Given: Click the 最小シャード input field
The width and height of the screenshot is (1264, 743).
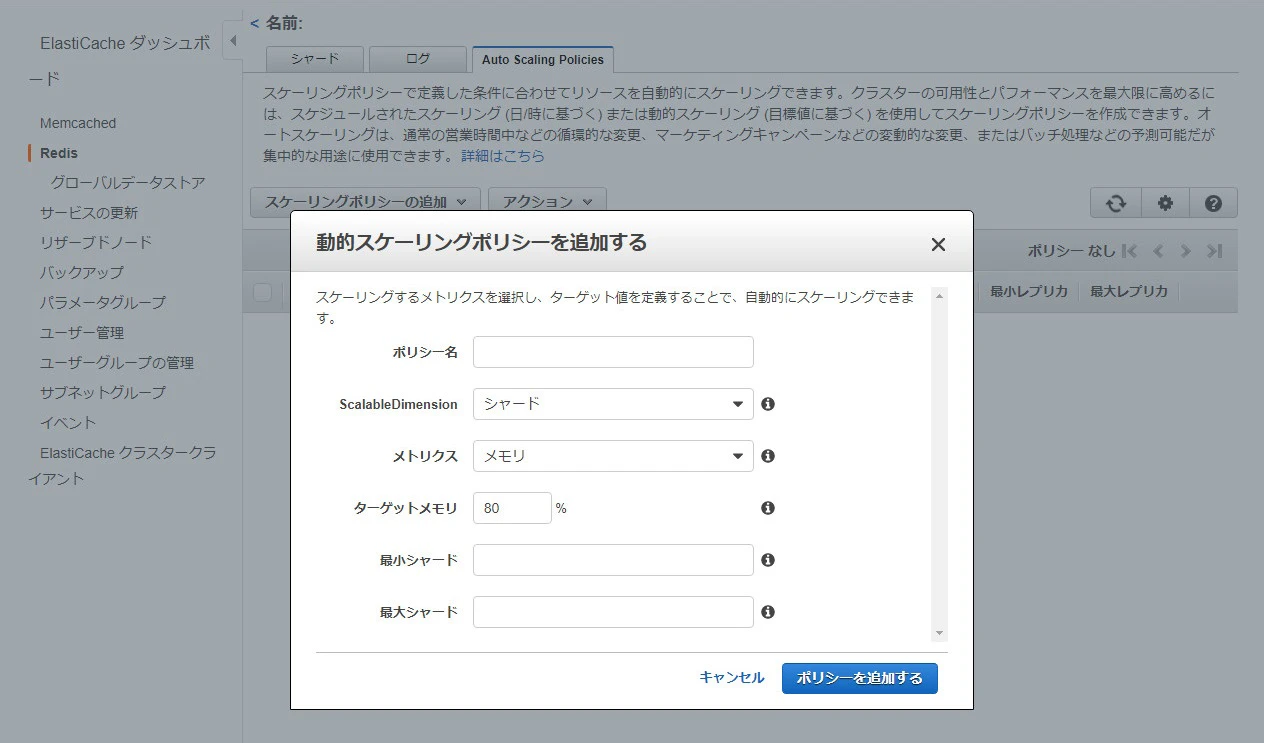Looking at the screenshot, I should click(613, 560).
